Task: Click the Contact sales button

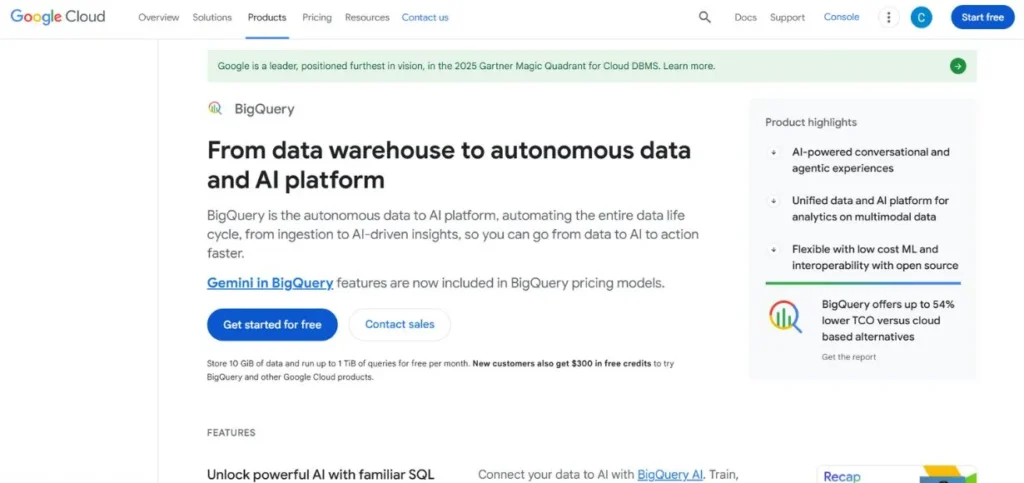Action: [400, 324]
